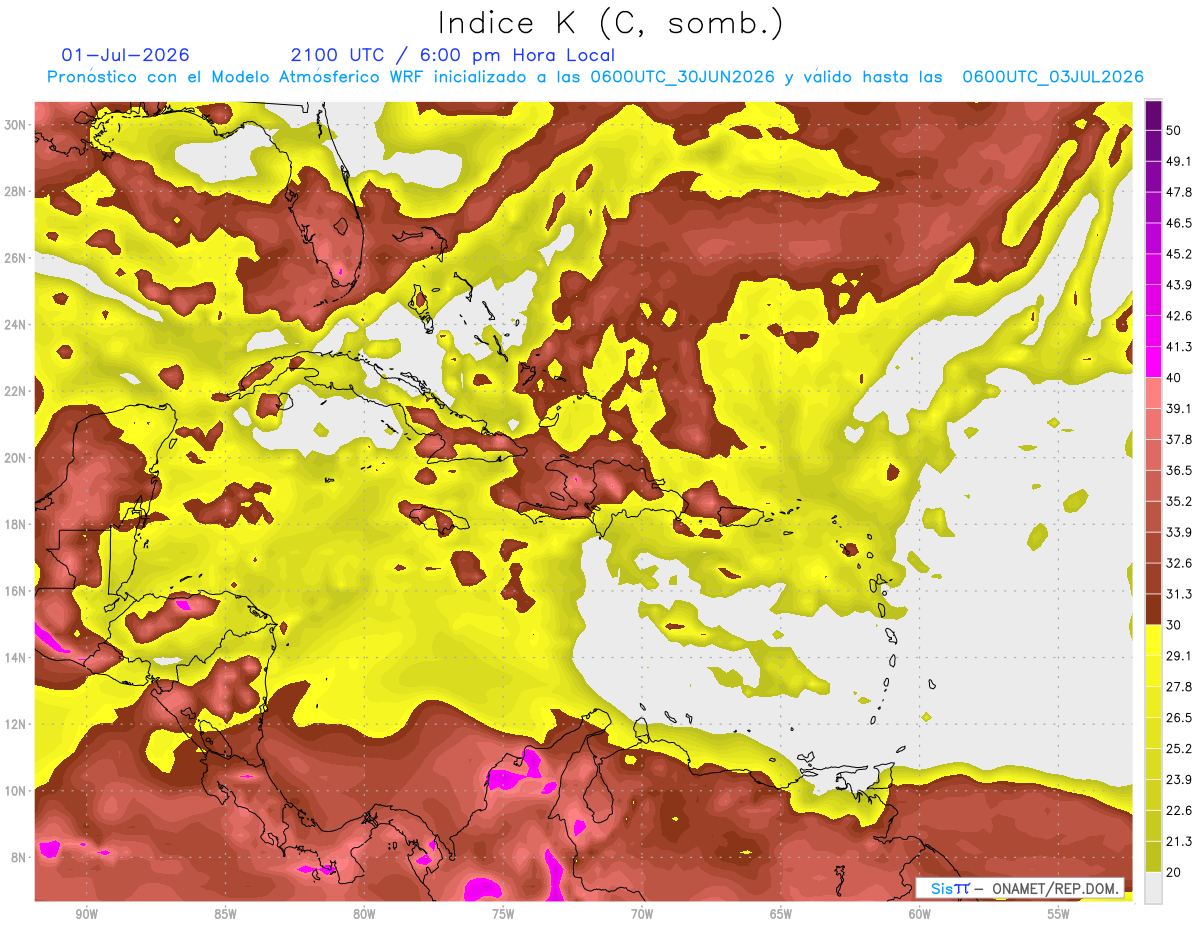Click the colorbar value "27.8"
Screen dimensions: 1200x927
1178,687
